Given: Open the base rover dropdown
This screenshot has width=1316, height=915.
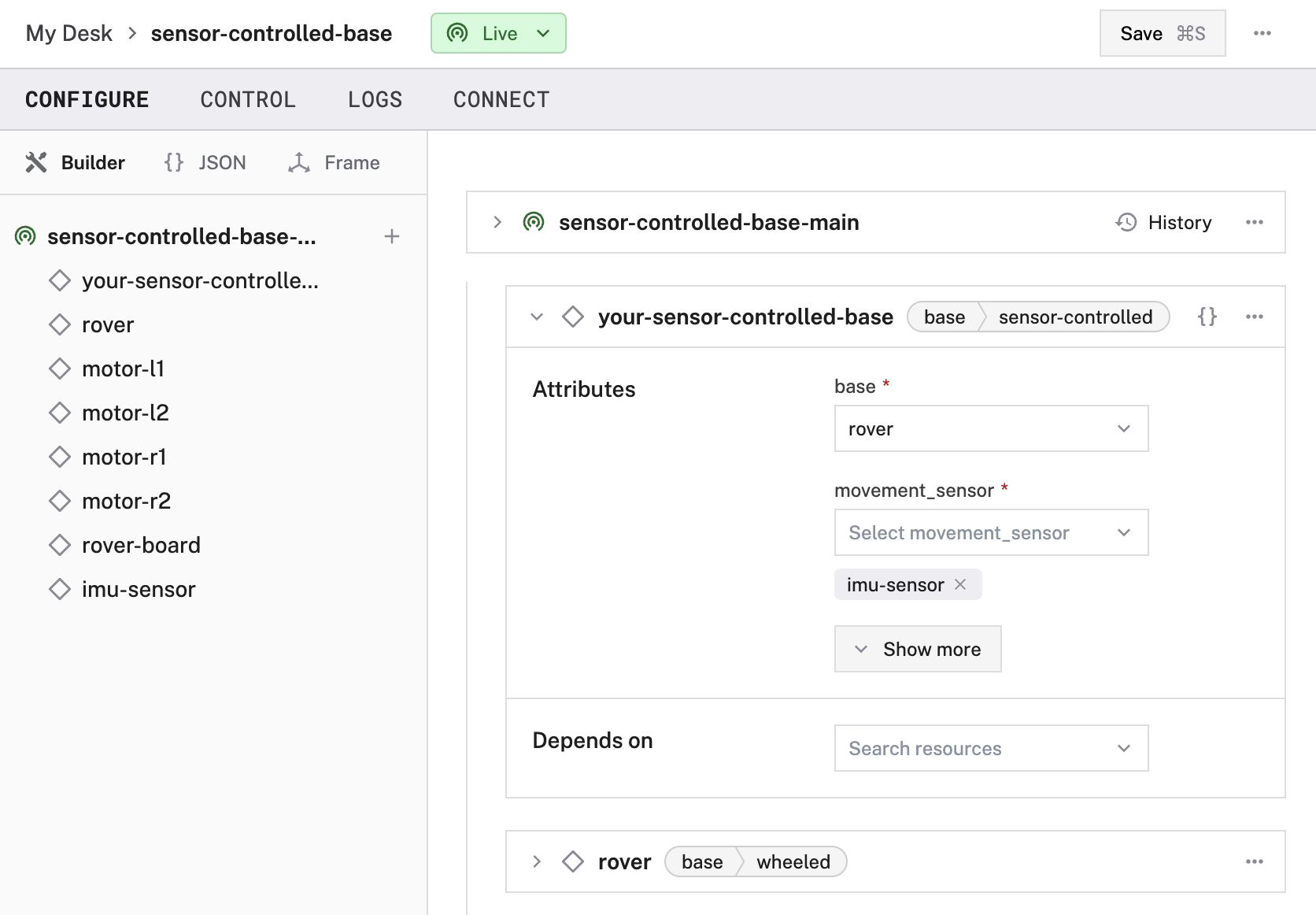Looking at the screenshot, I should coord(990,428).
